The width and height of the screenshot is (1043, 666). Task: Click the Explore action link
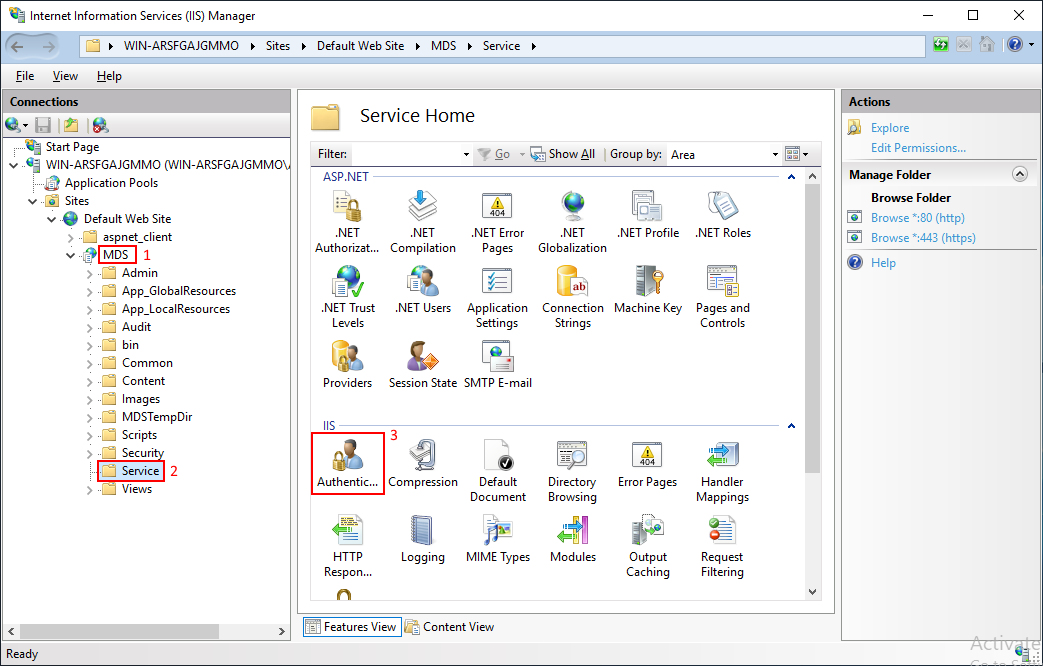890,128
